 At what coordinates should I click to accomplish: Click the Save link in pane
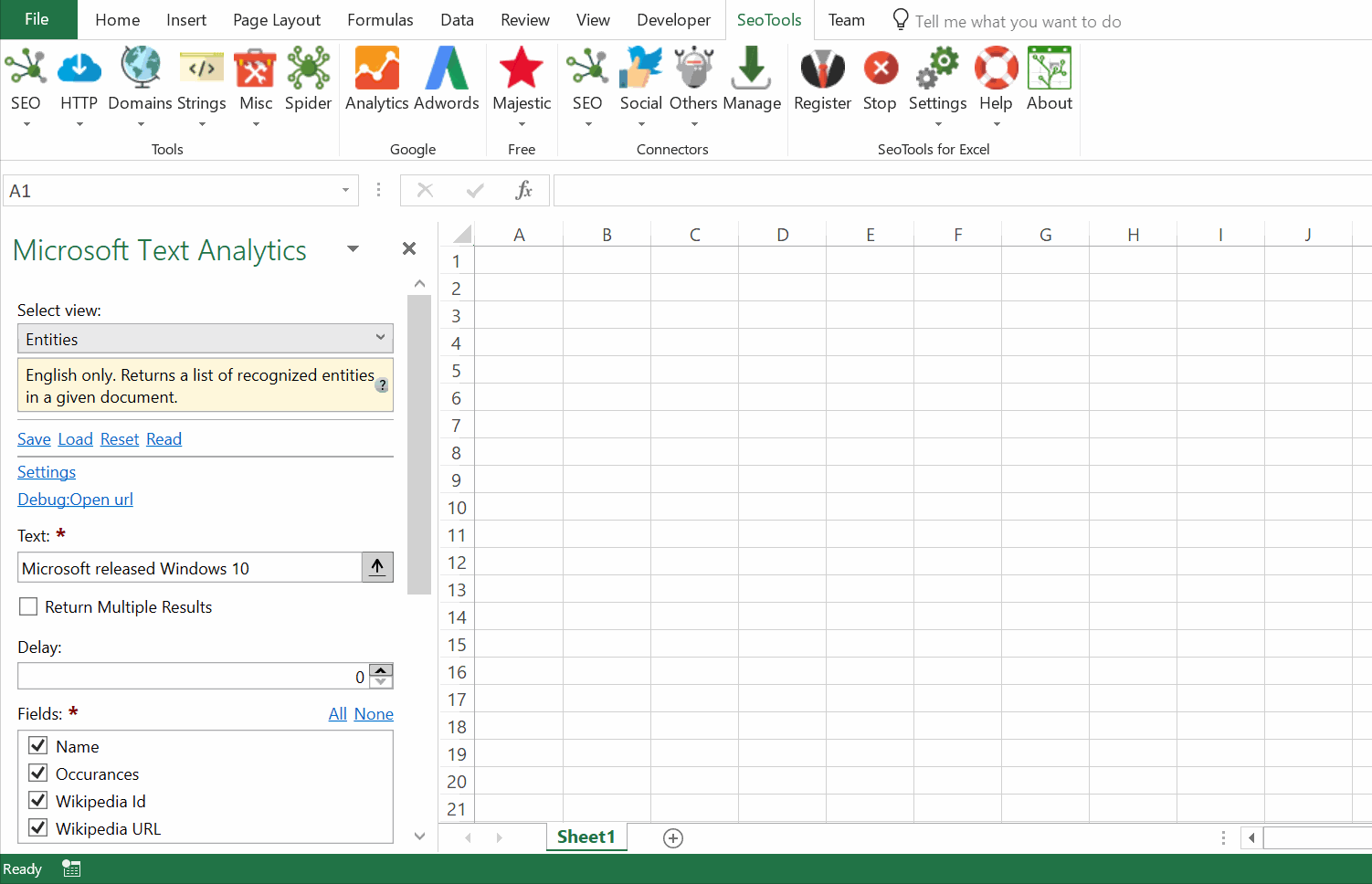[x=34, y=439]
